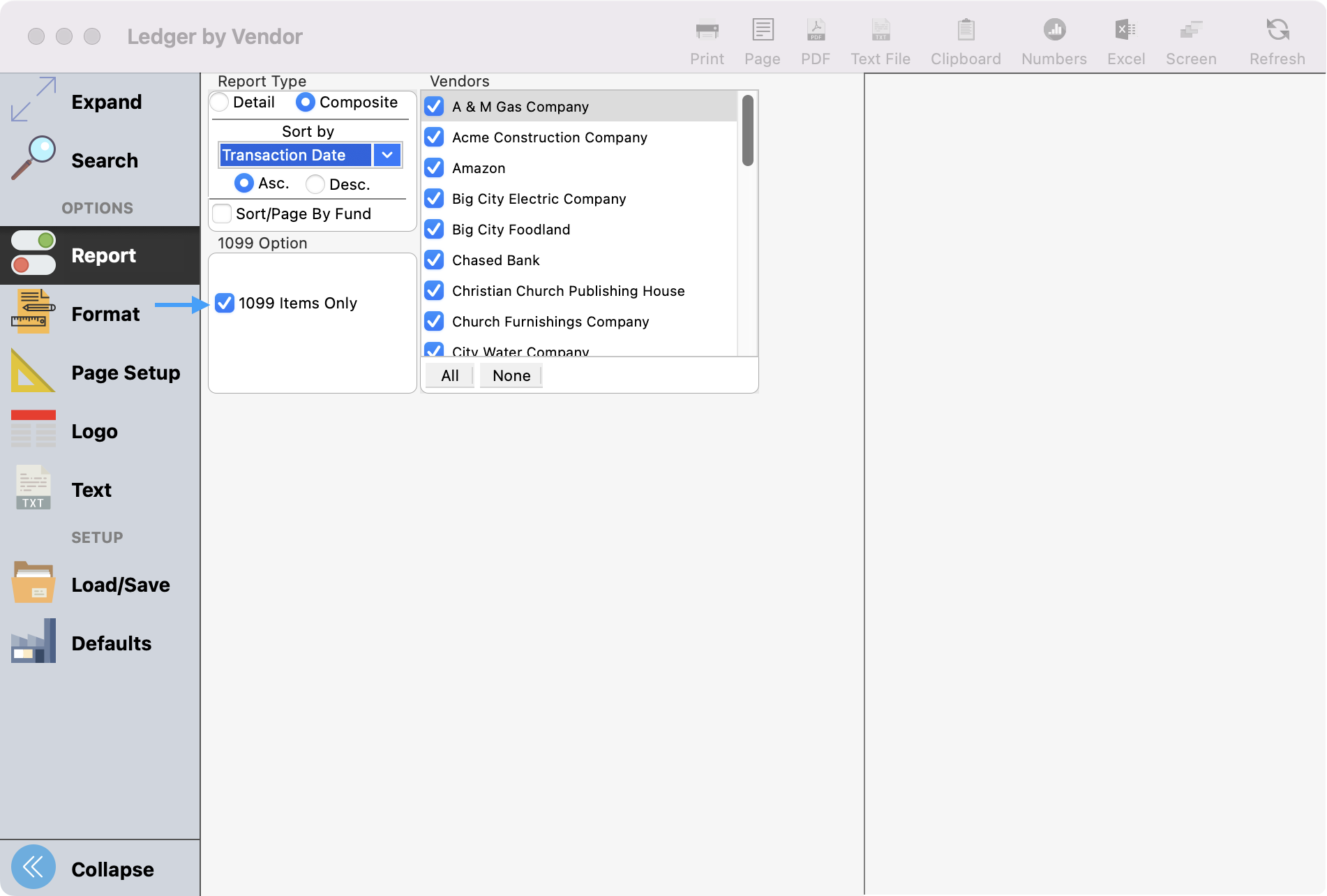1327x896 pixels.
Task: Click the Vendors list scrollbar
Action: click(x=747, y=131)
